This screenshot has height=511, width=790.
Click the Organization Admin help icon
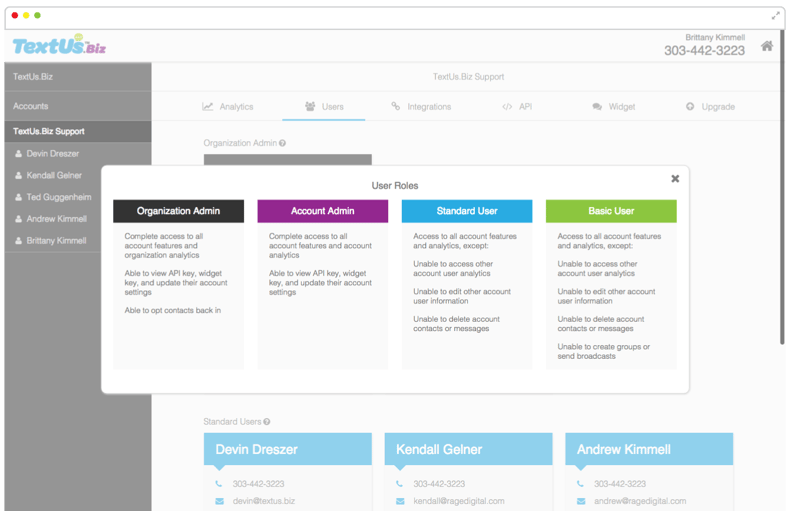coord(282,143)
